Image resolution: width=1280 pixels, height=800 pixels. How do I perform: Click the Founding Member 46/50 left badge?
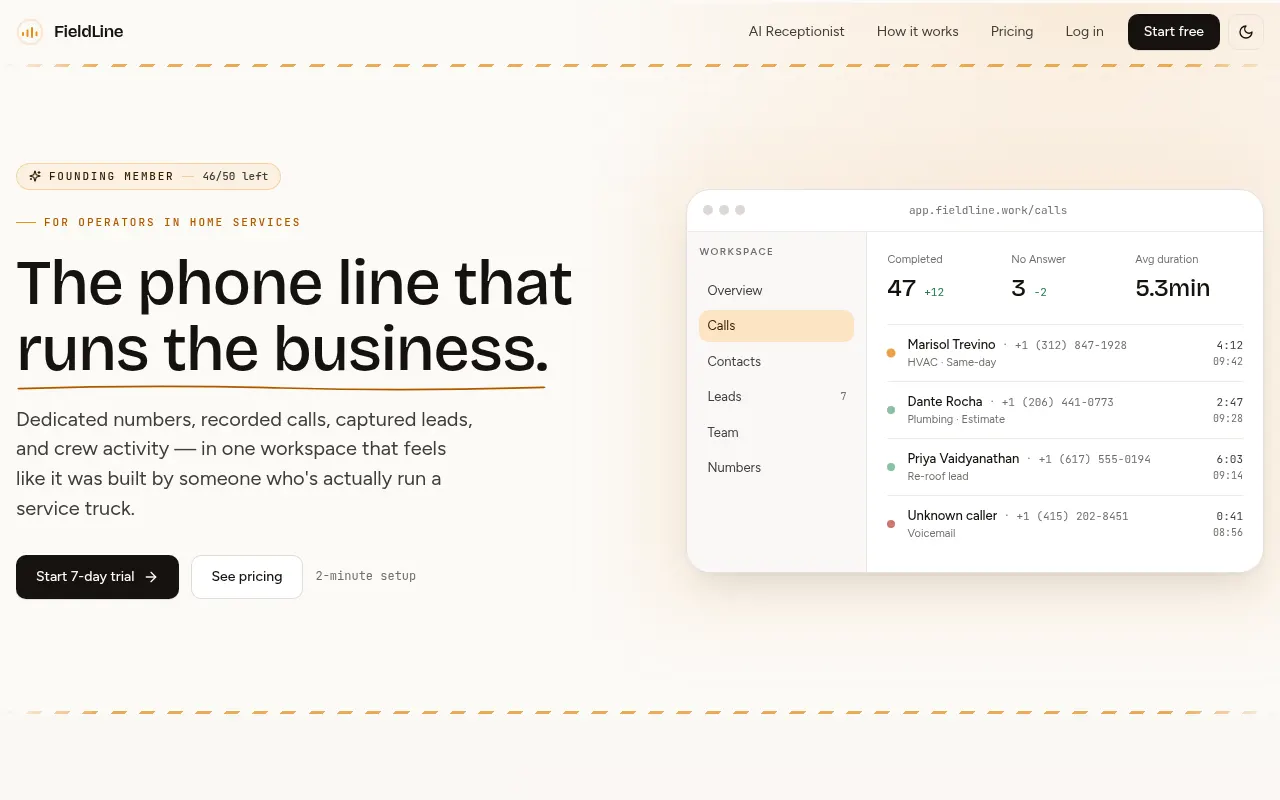(148, 176)
